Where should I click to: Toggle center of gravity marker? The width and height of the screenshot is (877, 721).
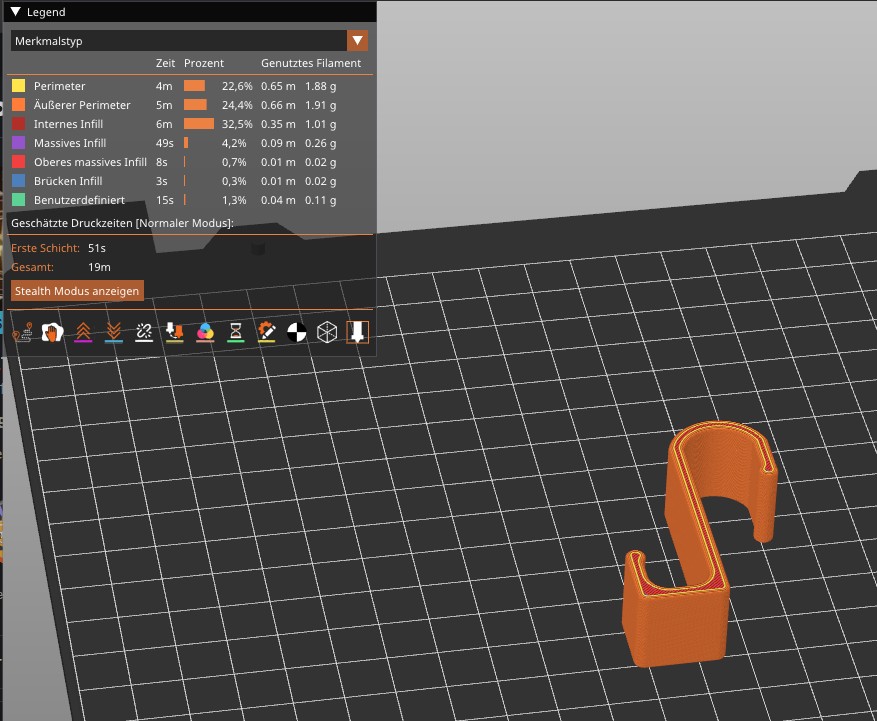[x=296, y=332]
